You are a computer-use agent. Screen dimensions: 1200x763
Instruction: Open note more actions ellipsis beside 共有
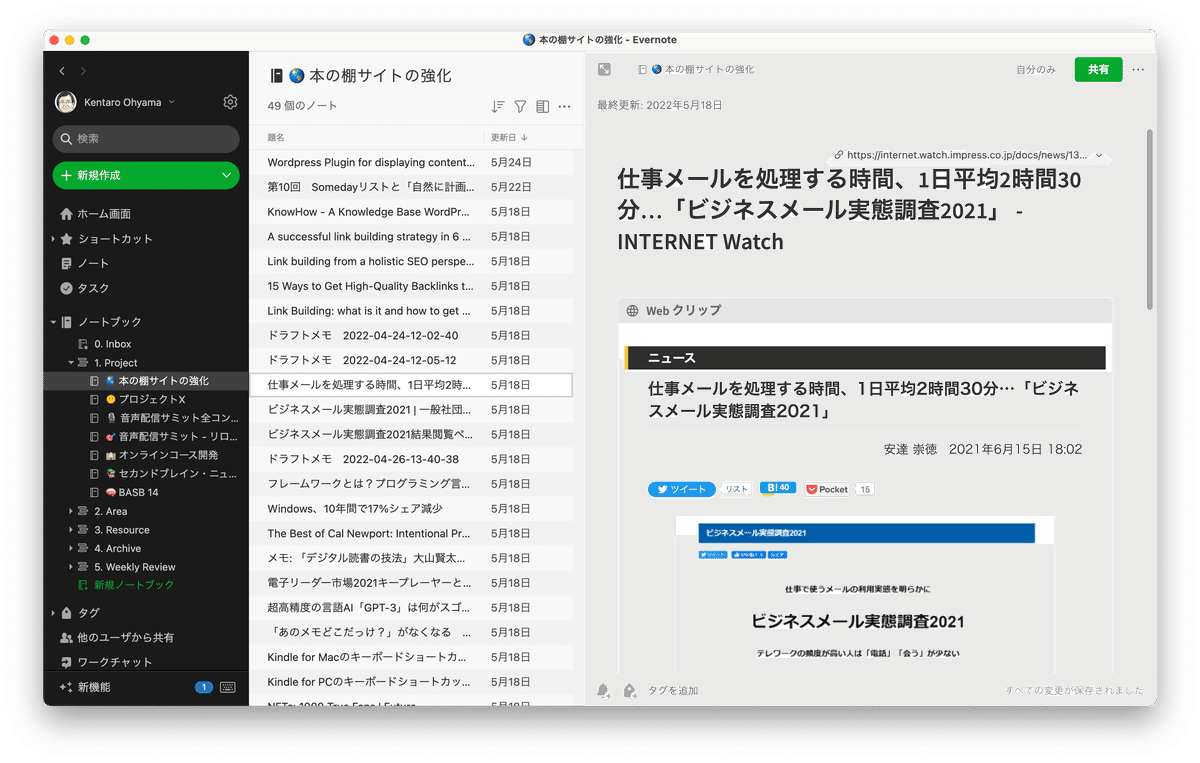coord(1138,70)
